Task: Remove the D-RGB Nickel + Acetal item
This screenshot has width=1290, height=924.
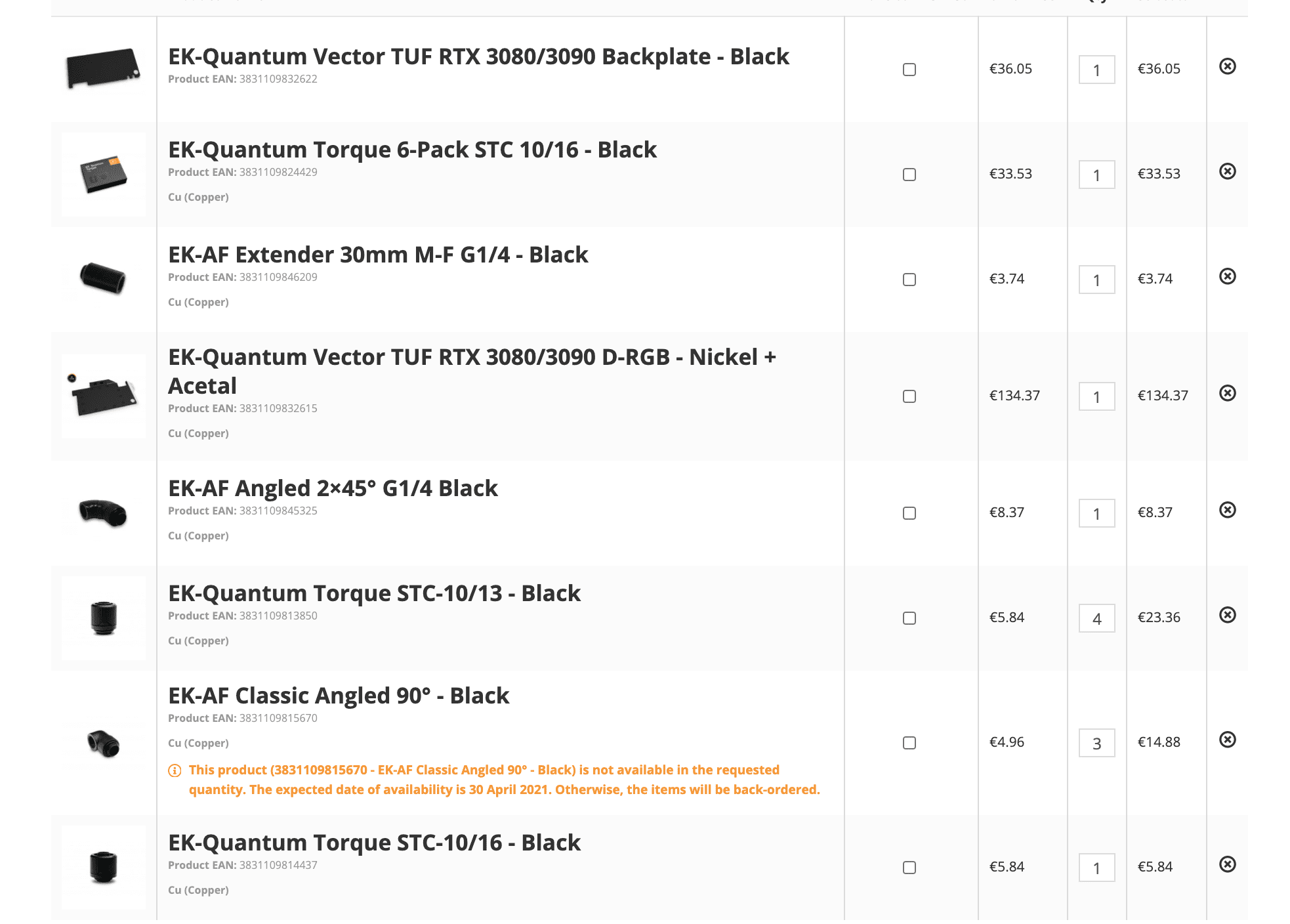Action: coord(1227,393)
